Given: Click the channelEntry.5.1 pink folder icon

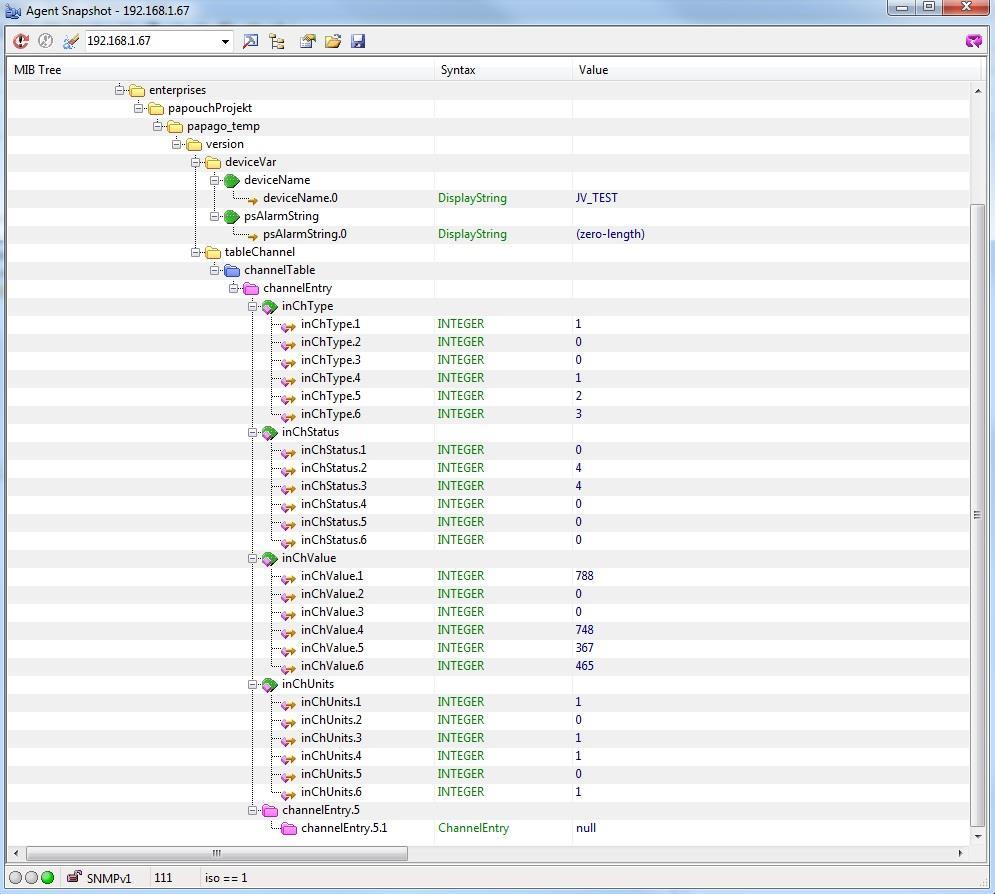Looking at the screenshot, I should point(289,828).
